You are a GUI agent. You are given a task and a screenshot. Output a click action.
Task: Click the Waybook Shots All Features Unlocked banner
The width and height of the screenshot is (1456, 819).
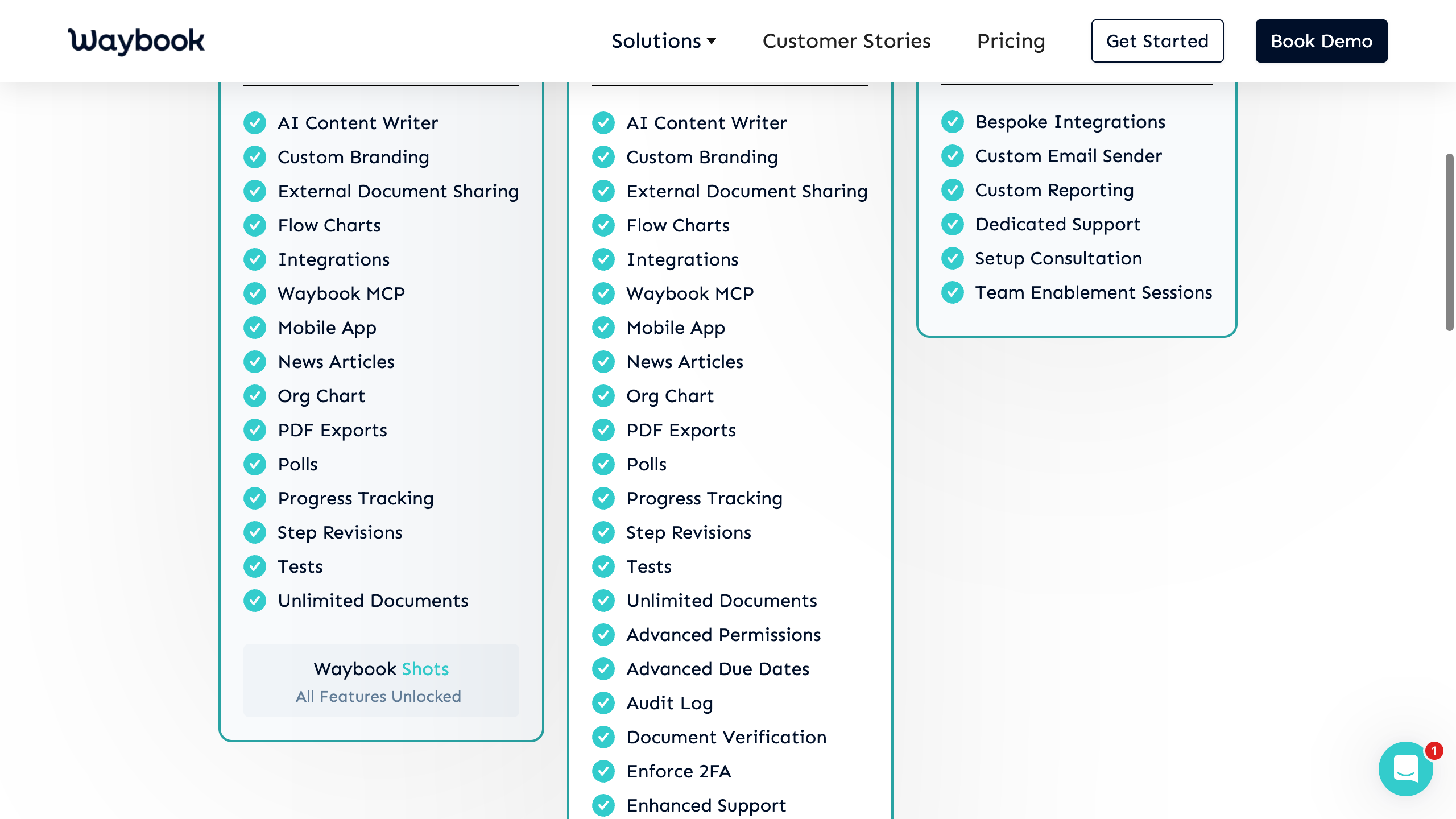pyautogui.click(x=381, y=681)
